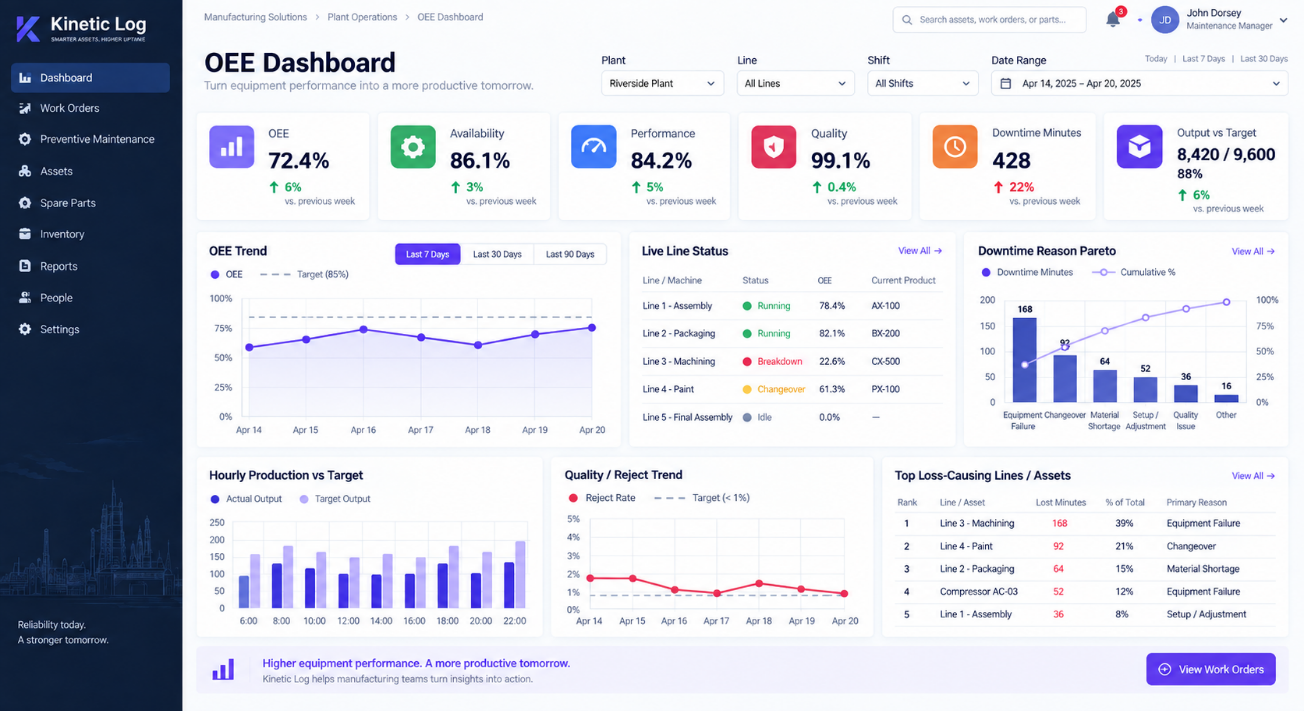Screen dimensions: 1304x711
Task: Click the search assets input field
Action: (x=990, y=19)
